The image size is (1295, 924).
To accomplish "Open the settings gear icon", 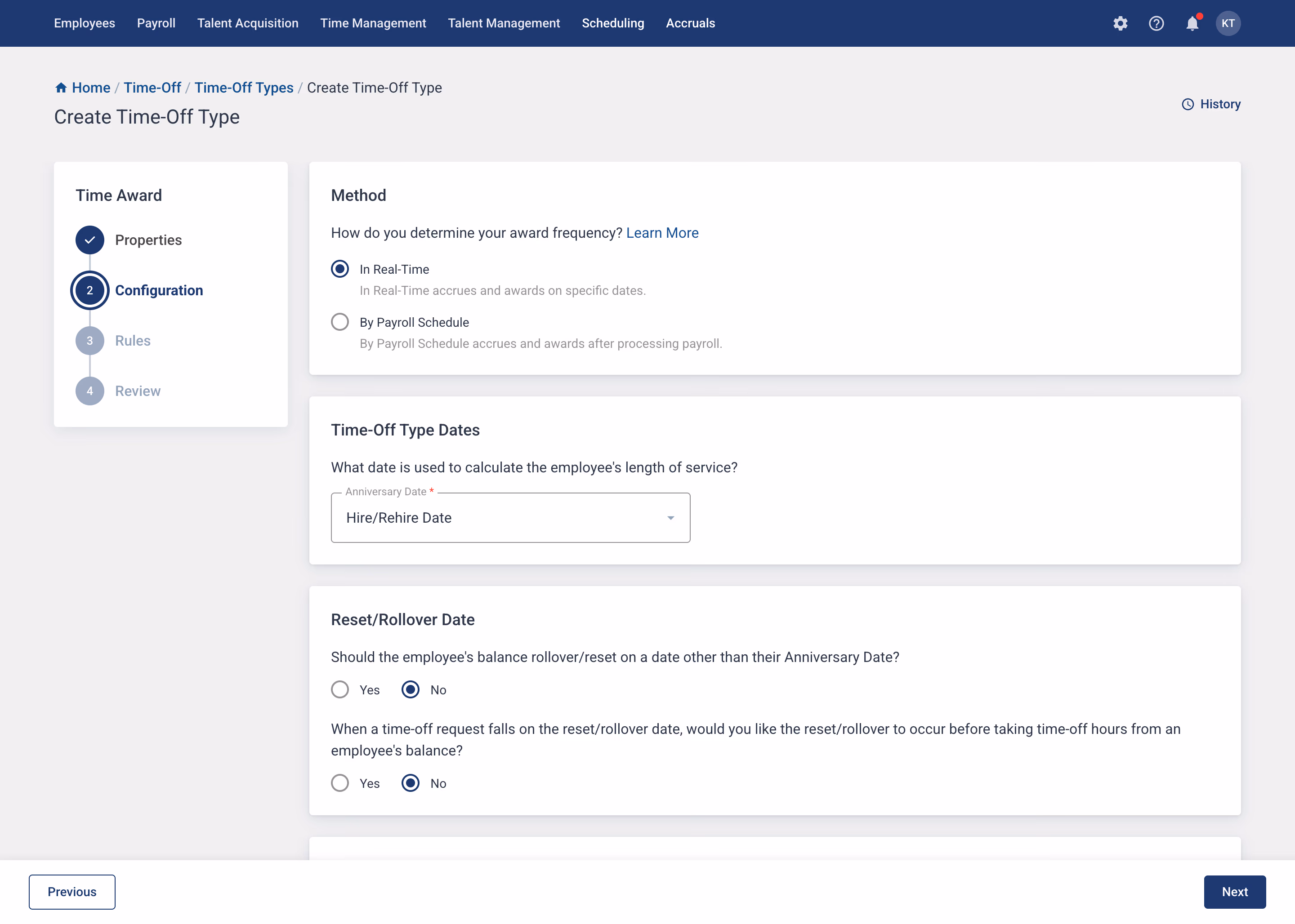I will coord(1120,23).
